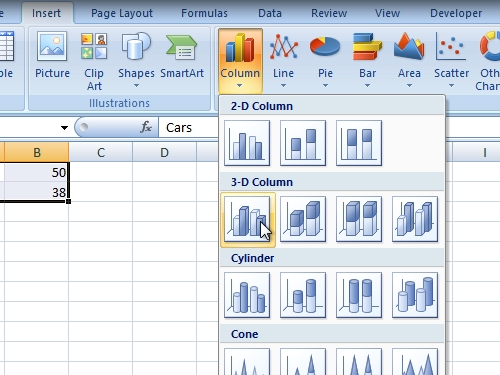Choose Clustered Cylinder chart
The height and width of the screenshot is (375, 500).
247,295
